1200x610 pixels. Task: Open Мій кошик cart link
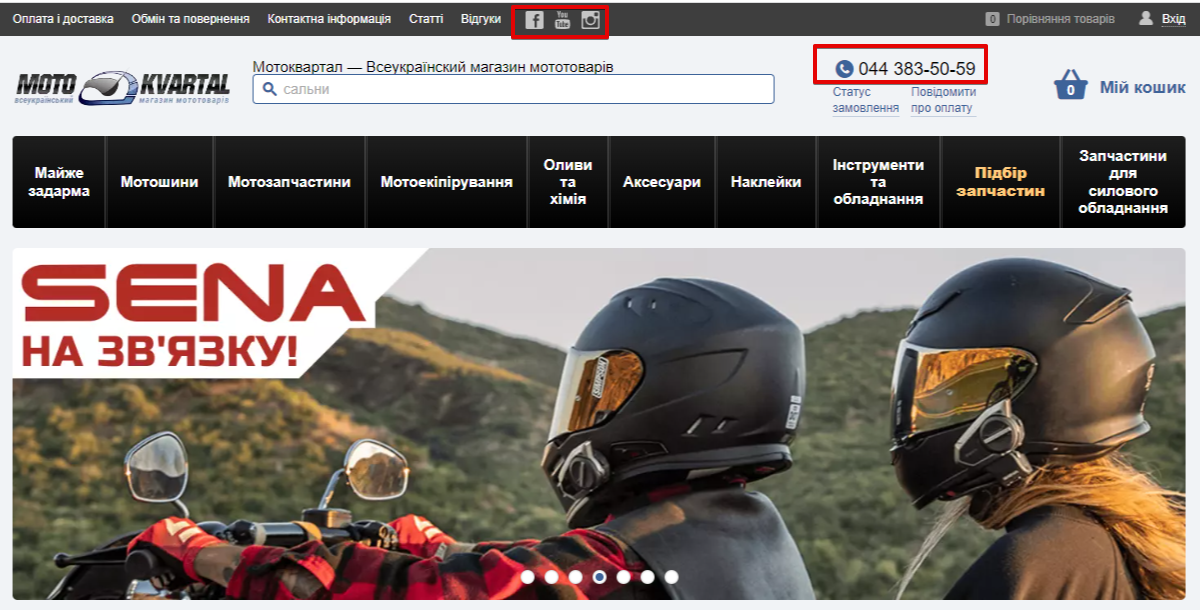click(x=1143, y=87)
